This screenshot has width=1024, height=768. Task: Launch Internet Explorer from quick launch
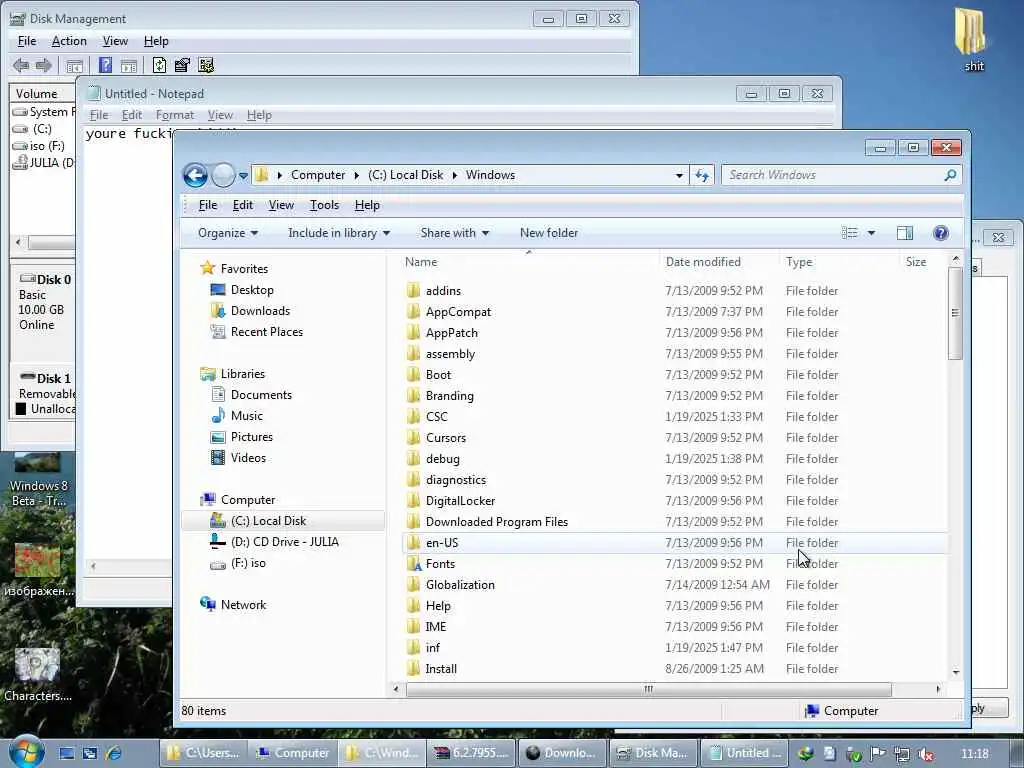(114, 754)
